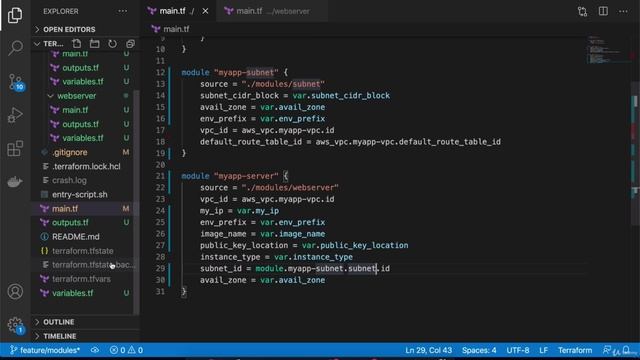Open outputs.tf inside the webserver folder
Image resolution: width=640 pixels, height=360 pixels.
80,124
